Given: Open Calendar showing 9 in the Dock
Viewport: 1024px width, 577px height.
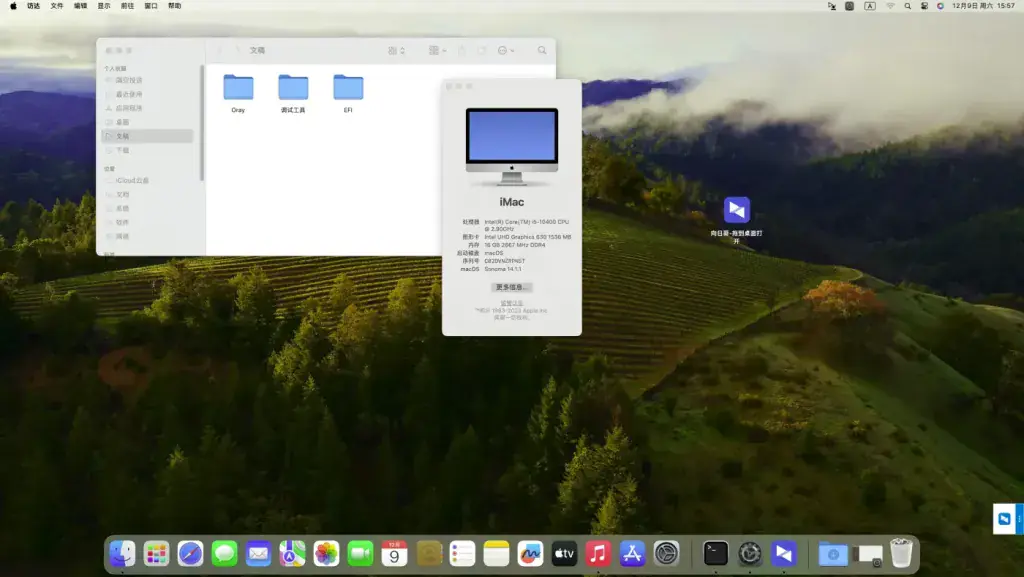Looking at the screenshot, I should [394, 554].
